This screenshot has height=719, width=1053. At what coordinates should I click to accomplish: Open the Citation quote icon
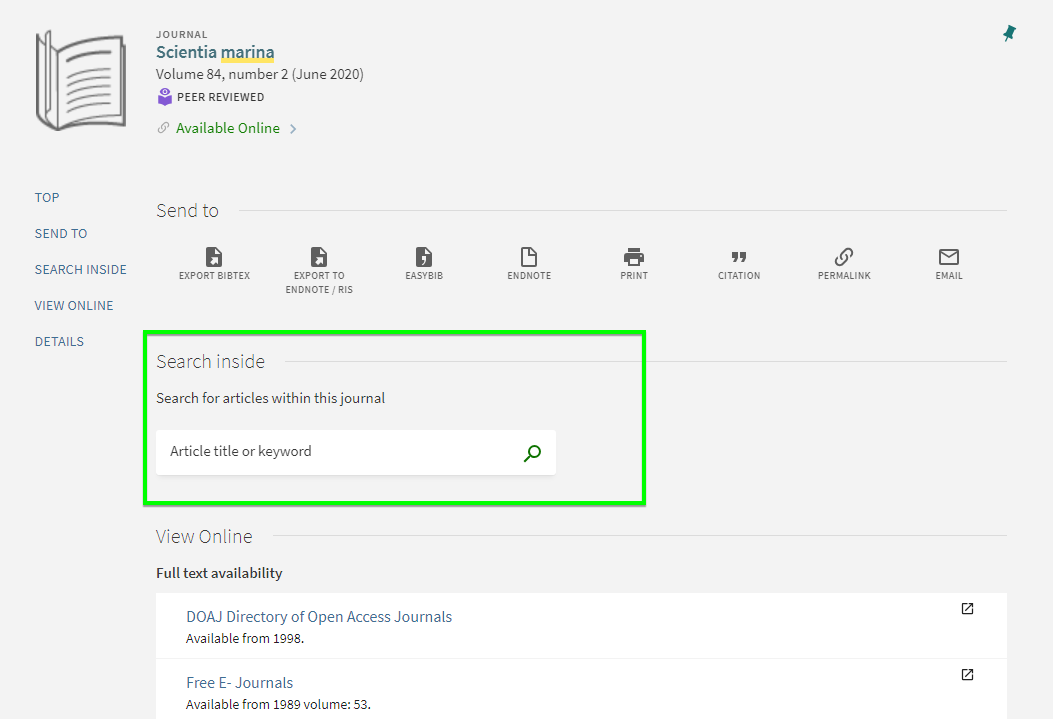739,257
